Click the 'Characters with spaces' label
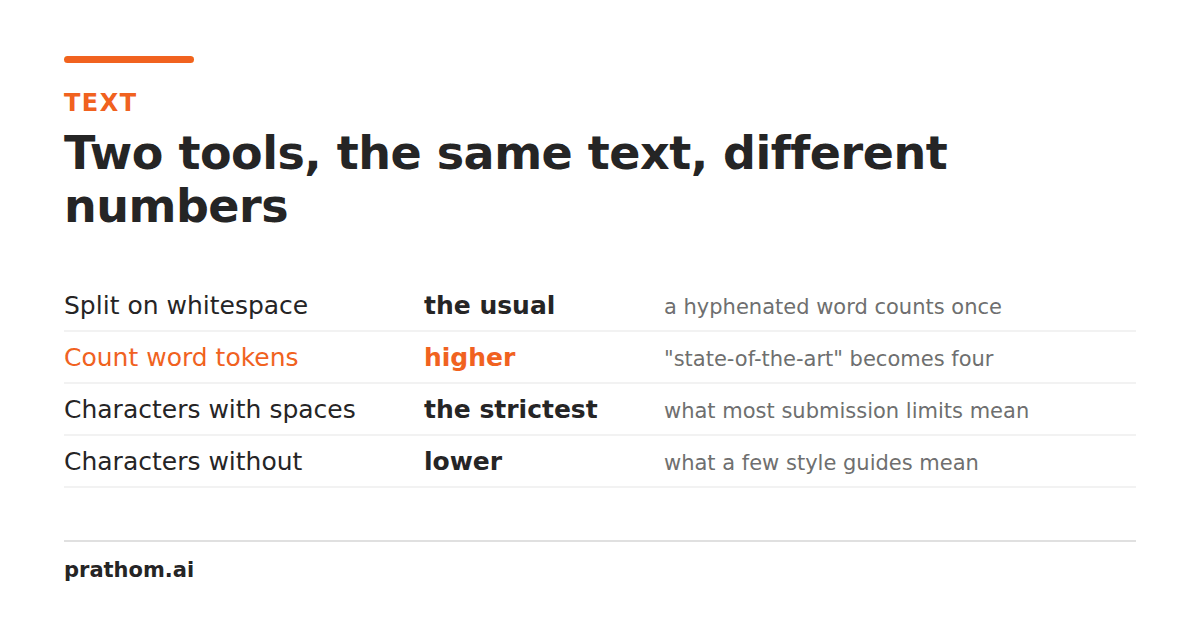 coord(210,410)
